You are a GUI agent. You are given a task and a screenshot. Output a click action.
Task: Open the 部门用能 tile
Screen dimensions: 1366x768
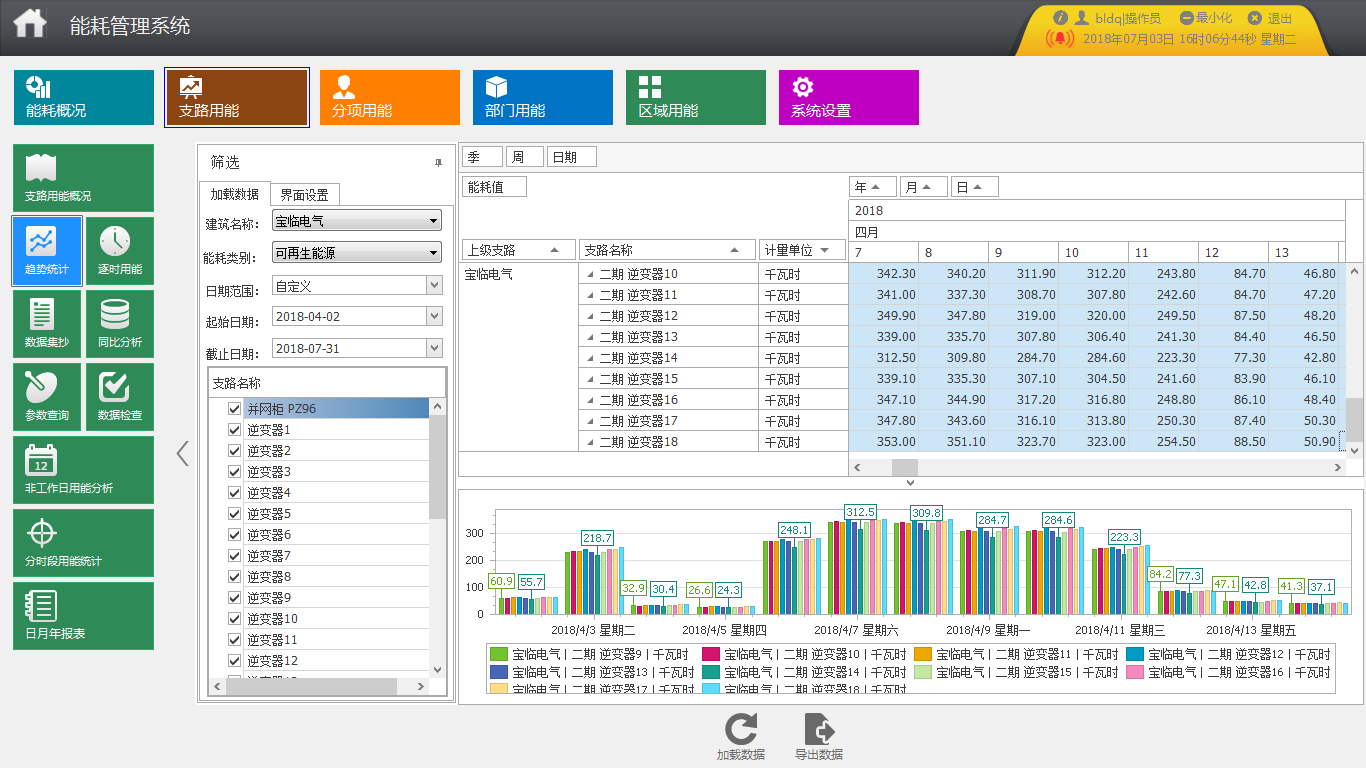pyautogui.click(x=543, y=97)
